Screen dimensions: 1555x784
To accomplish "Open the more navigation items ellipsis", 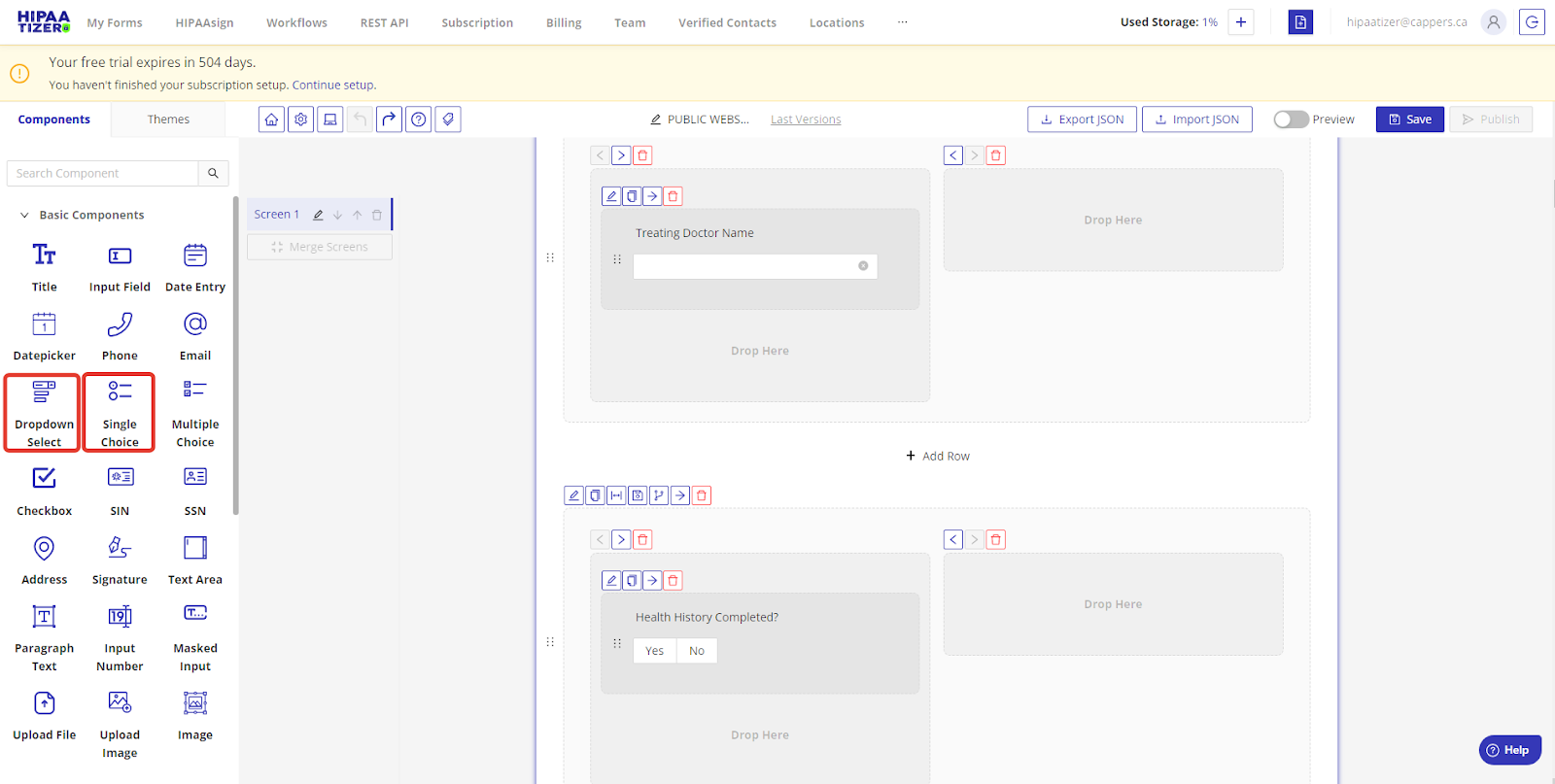I will pos(902,22).
